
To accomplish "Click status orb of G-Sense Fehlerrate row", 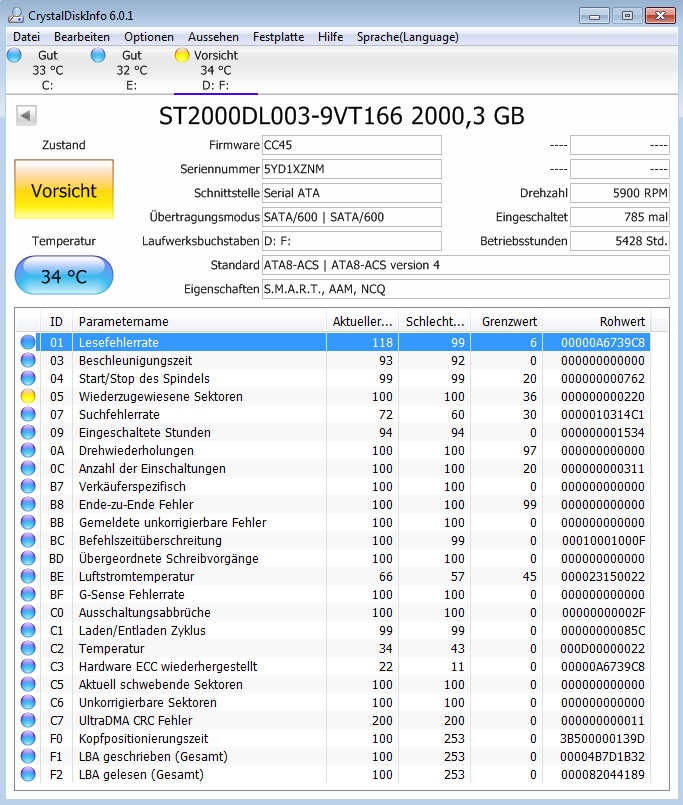I will (28, 594).
